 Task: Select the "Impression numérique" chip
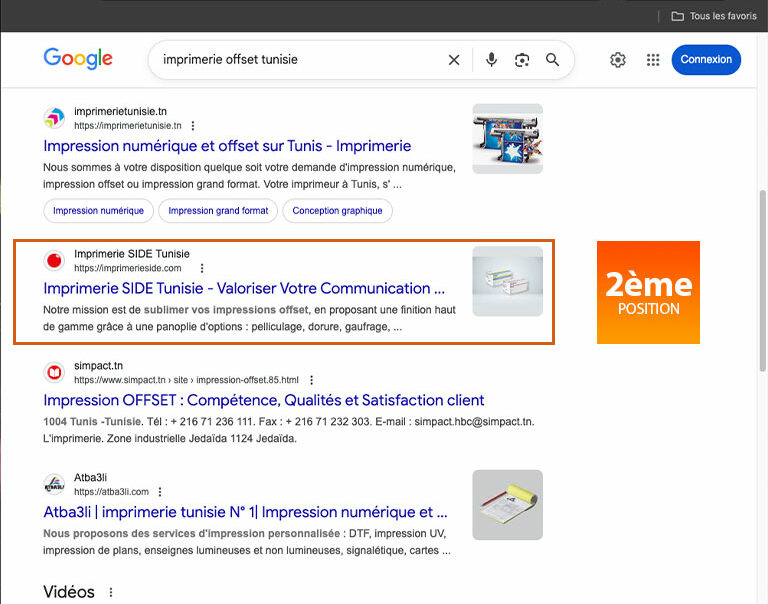[98, 211]
